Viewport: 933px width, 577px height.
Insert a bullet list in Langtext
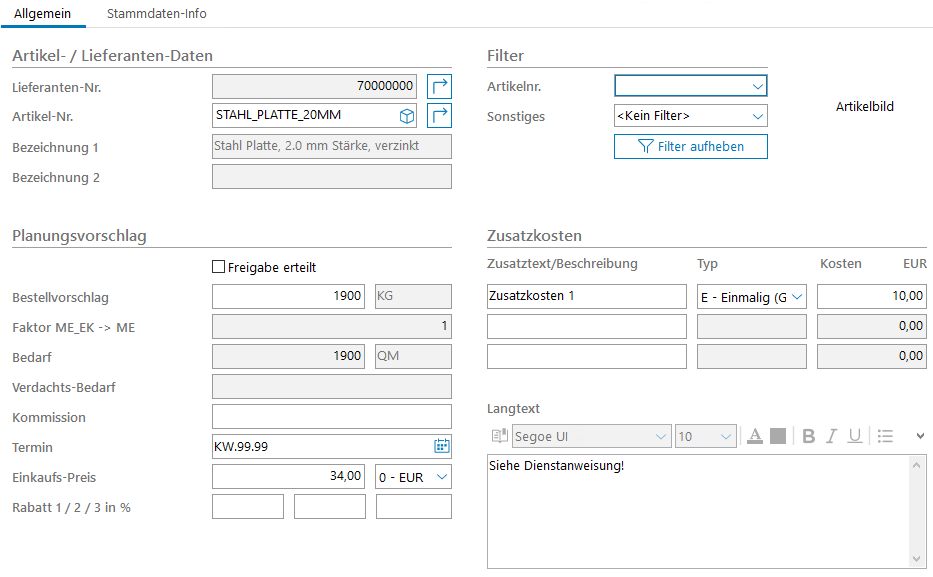coord(885,436)
